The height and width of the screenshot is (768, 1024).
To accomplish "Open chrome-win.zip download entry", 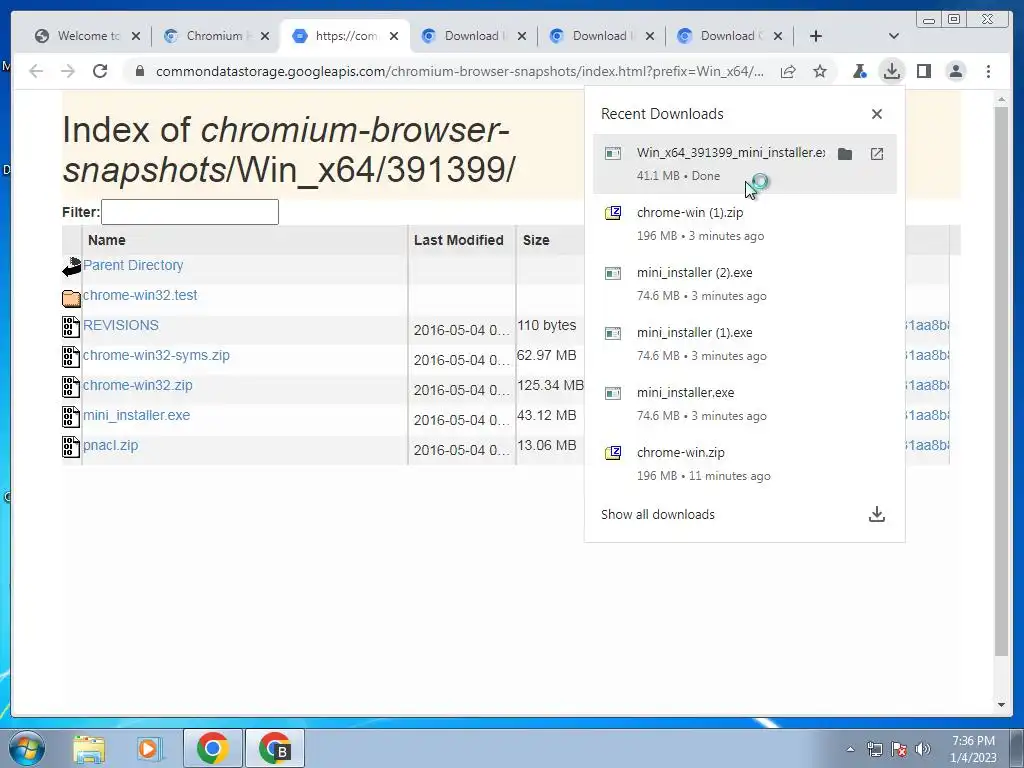I will pyautogui.click(x=744, y=464).
